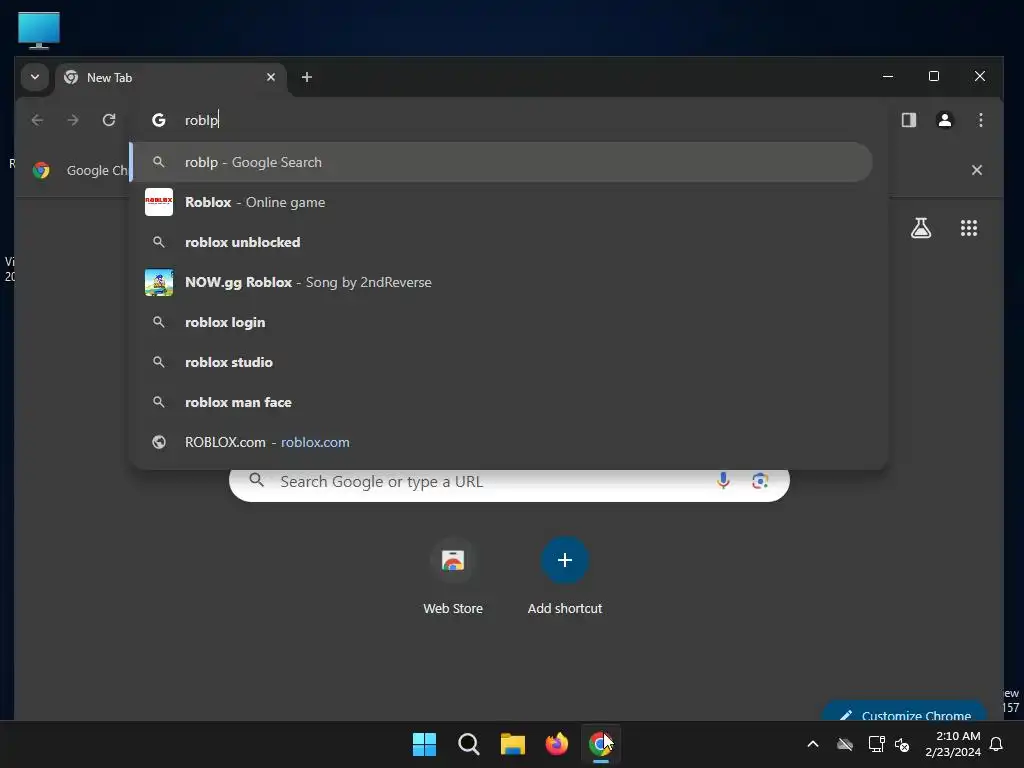Open the Web Store shortcut
1024x768 pixels.
[x=453, y=577]
